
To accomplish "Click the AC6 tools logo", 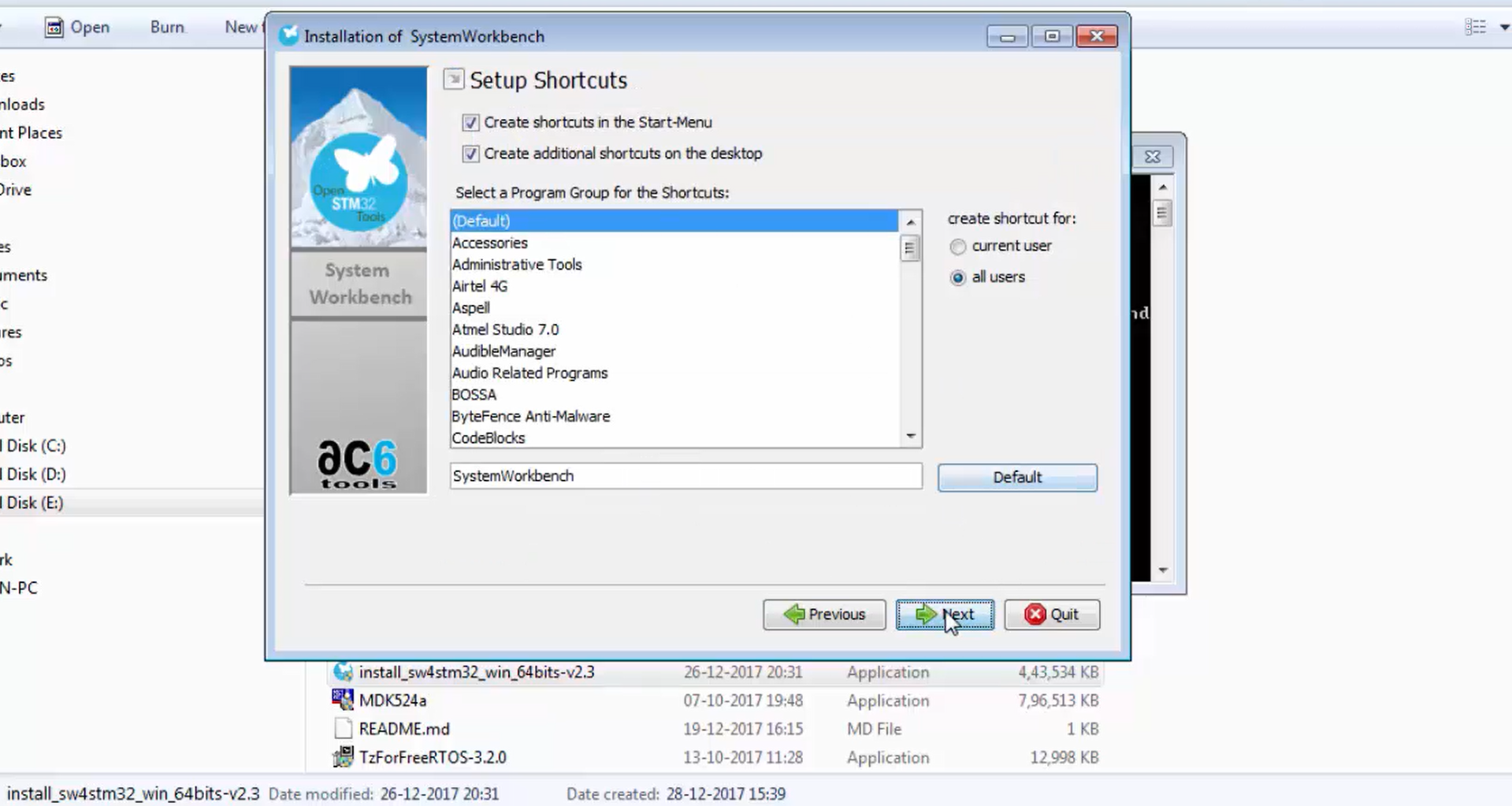I will [x=358, y=465].
